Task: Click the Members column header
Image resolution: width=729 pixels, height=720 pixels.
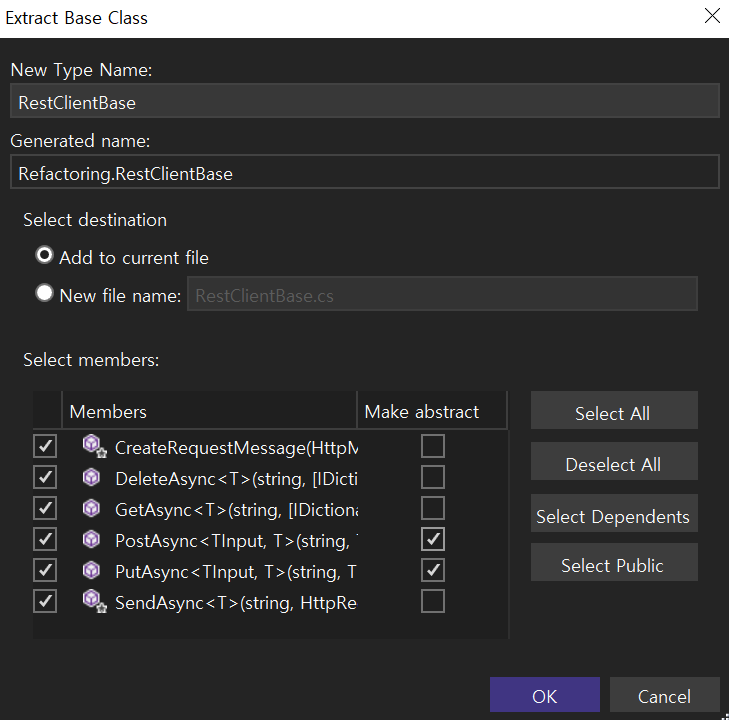Action: pos(210,411)
